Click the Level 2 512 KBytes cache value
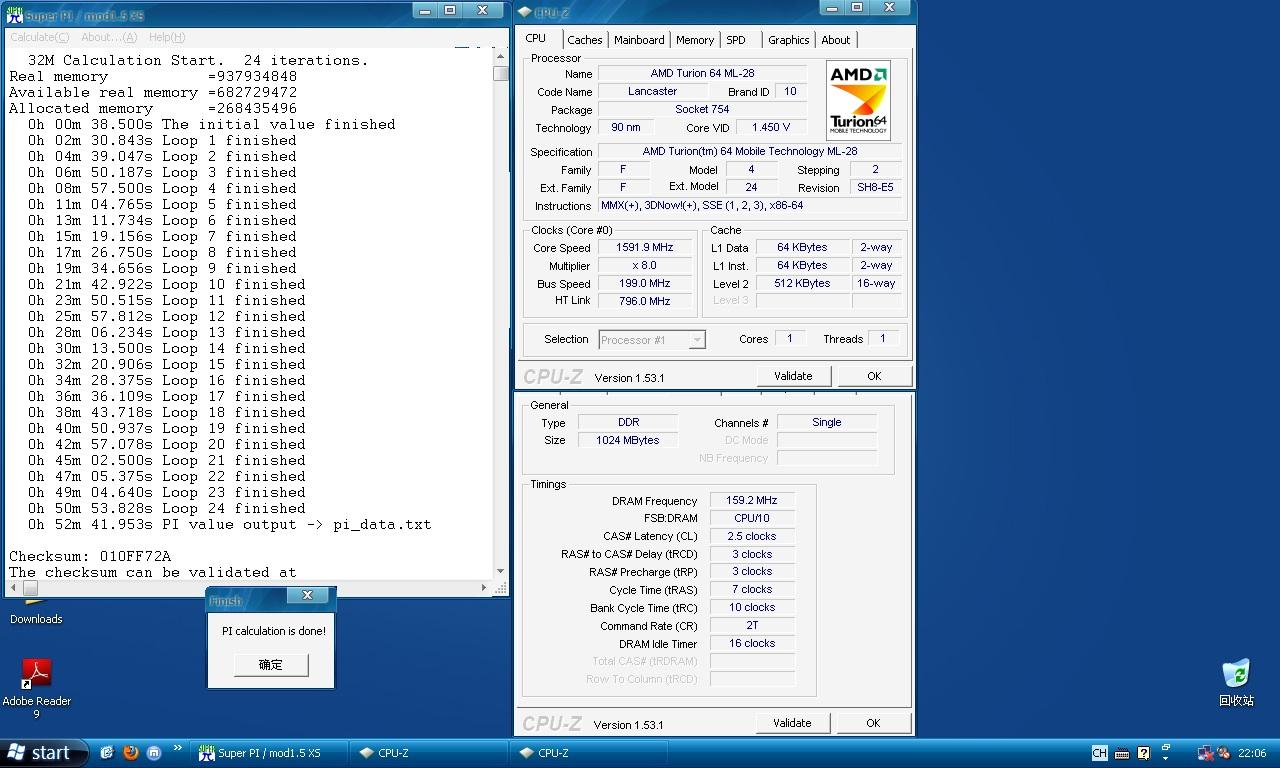 click(x=801, y=283)
